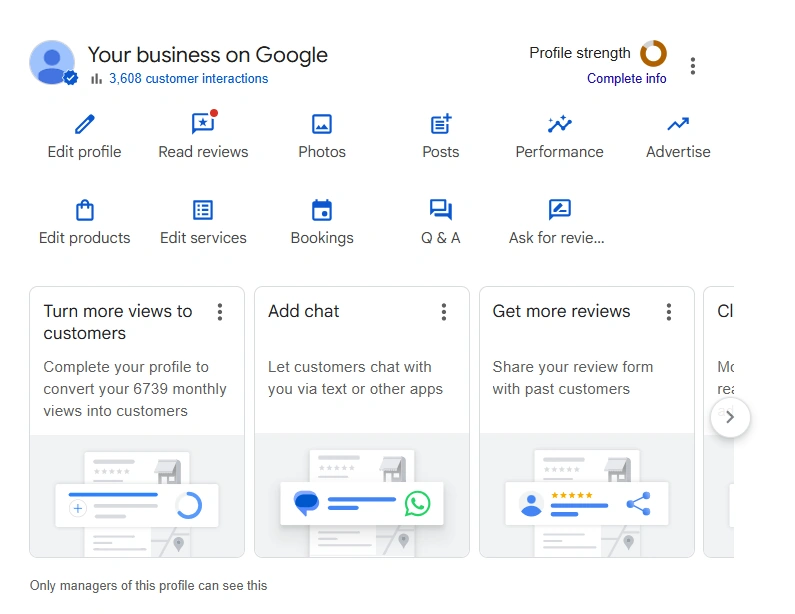The width and height of the screenshot is (795, 614).
Task: Open the Bookings calendar icon
Action: pyautogui.click(x=322, y=210)
